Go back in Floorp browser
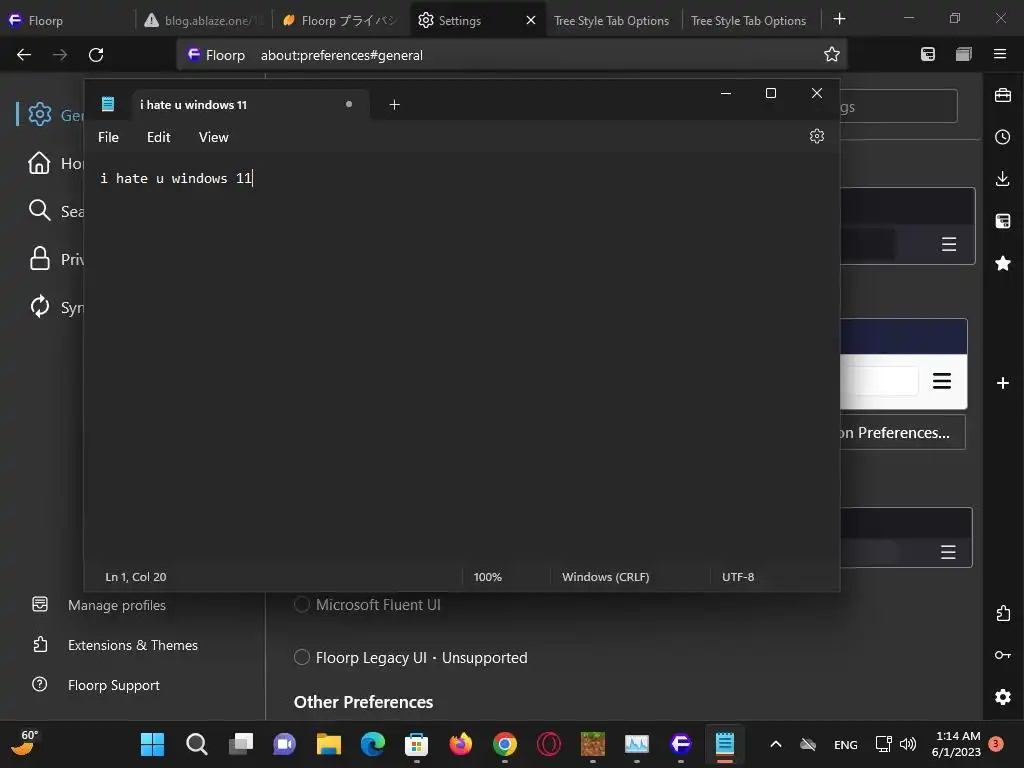Image resolution: width=1024 pixels, height=768 pixels. pyautogui.click(x=24, y=55)
